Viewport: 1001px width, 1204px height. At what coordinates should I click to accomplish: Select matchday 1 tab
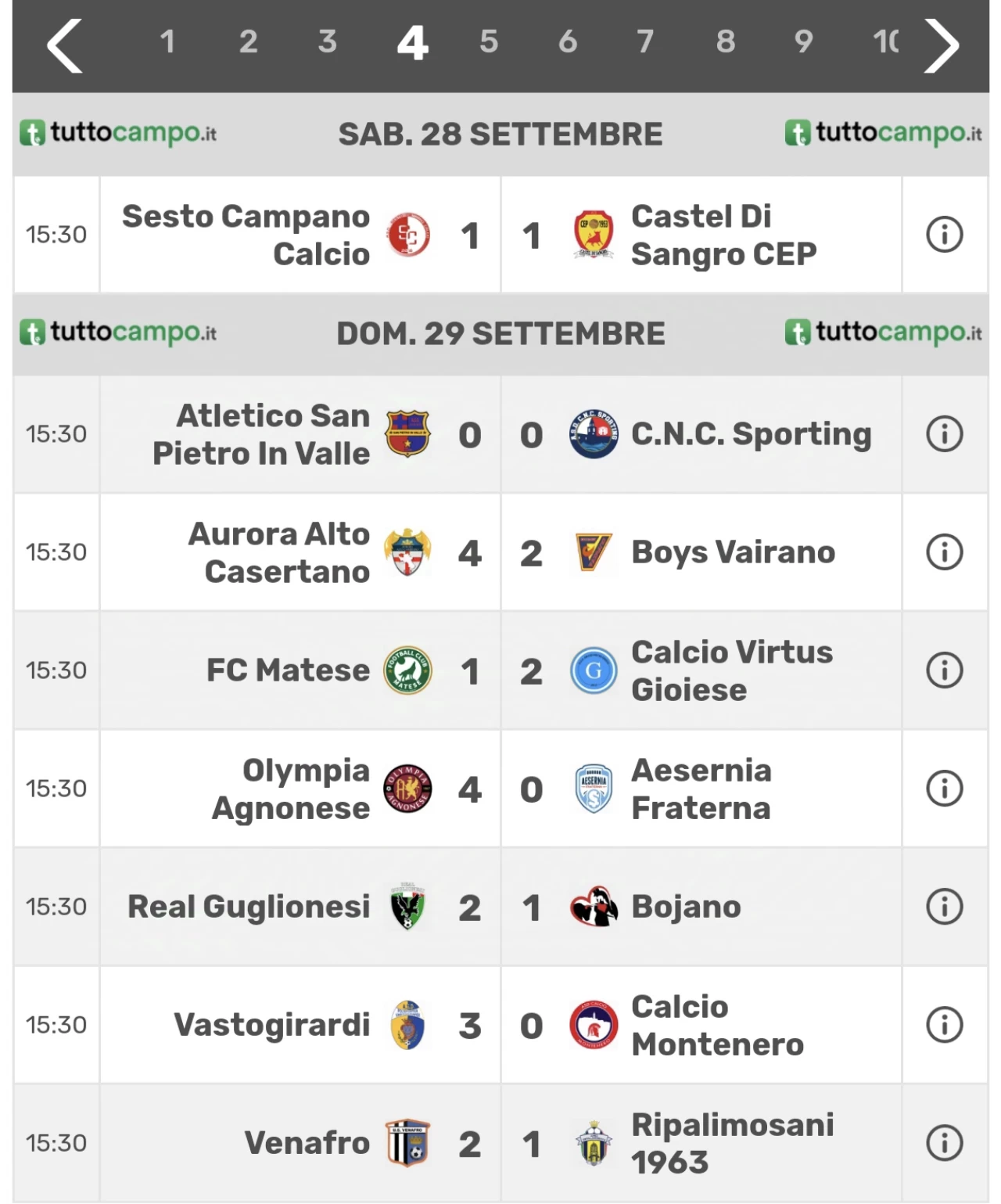pos(167,41)
